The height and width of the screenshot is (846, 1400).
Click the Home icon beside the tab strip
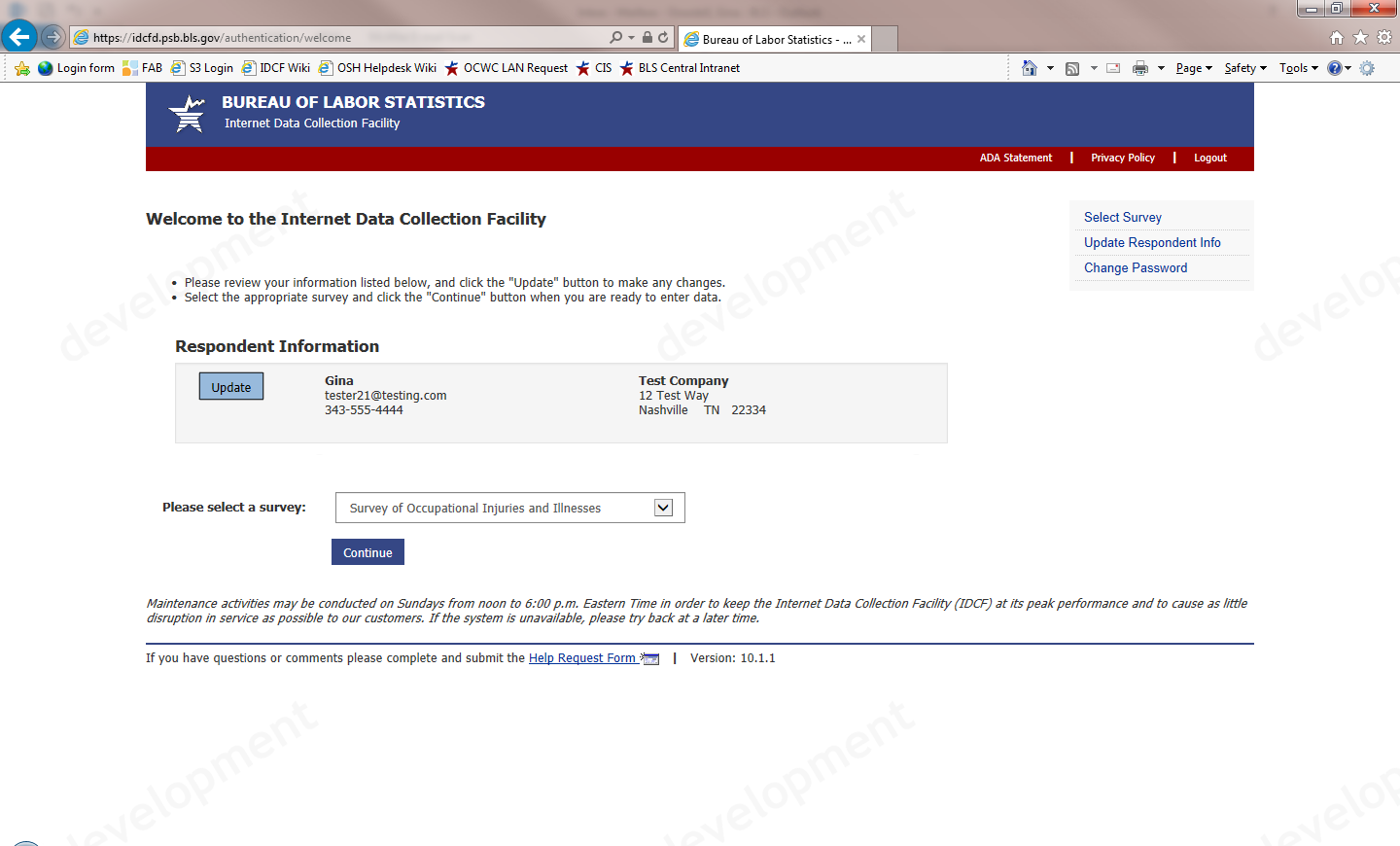click(1337, 38)
